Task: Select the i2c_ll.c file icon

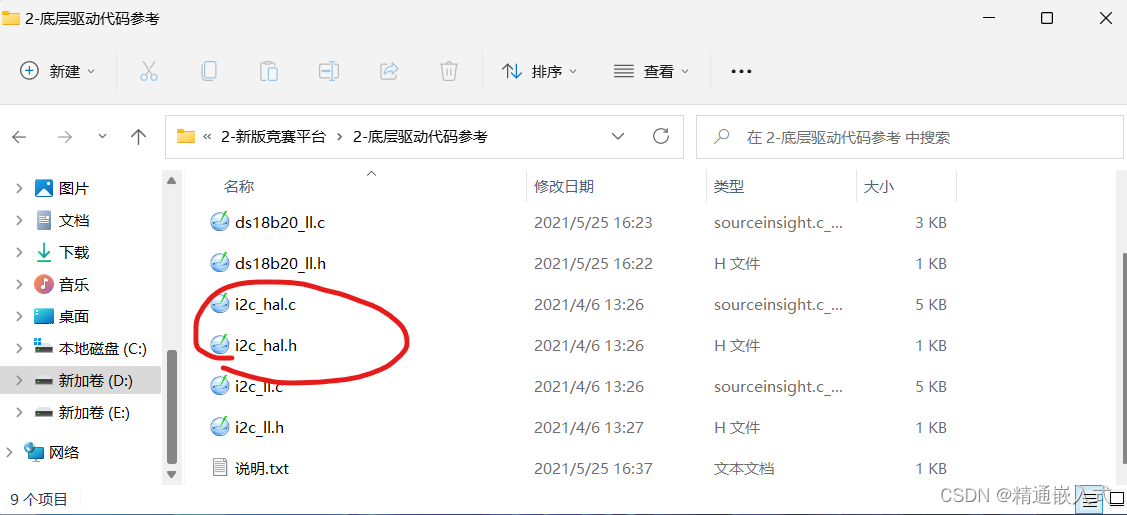Action: 220,386
